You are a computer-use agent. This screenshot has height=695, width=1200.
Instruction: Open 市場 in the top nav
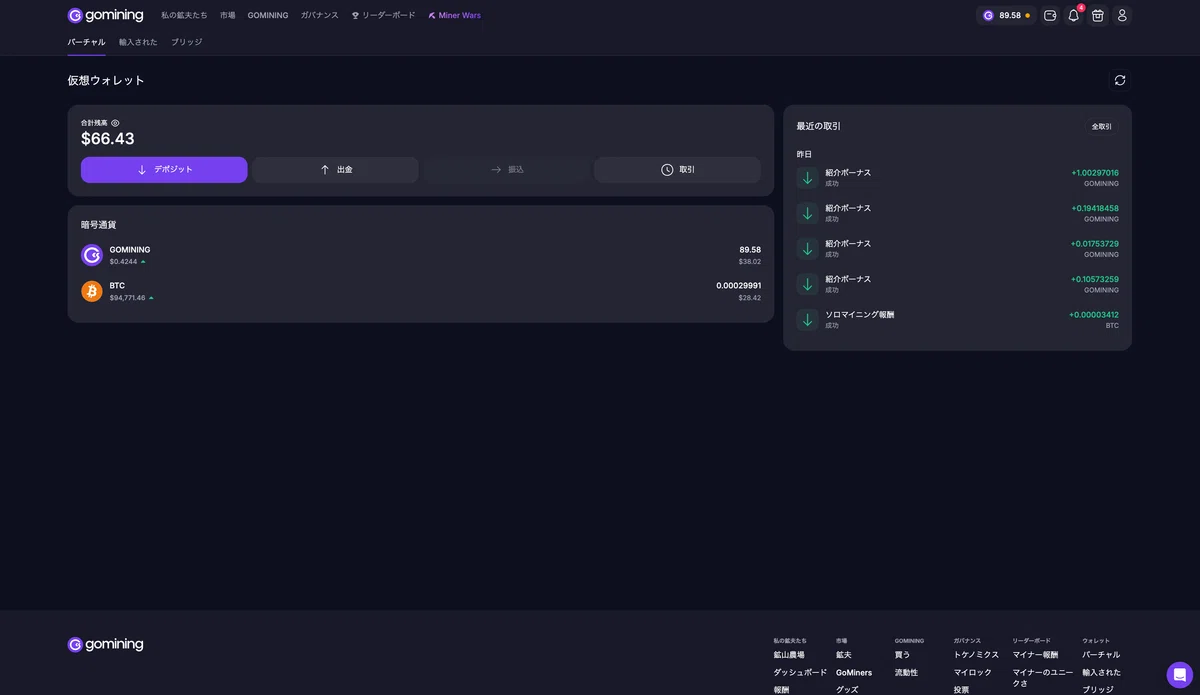228,16
